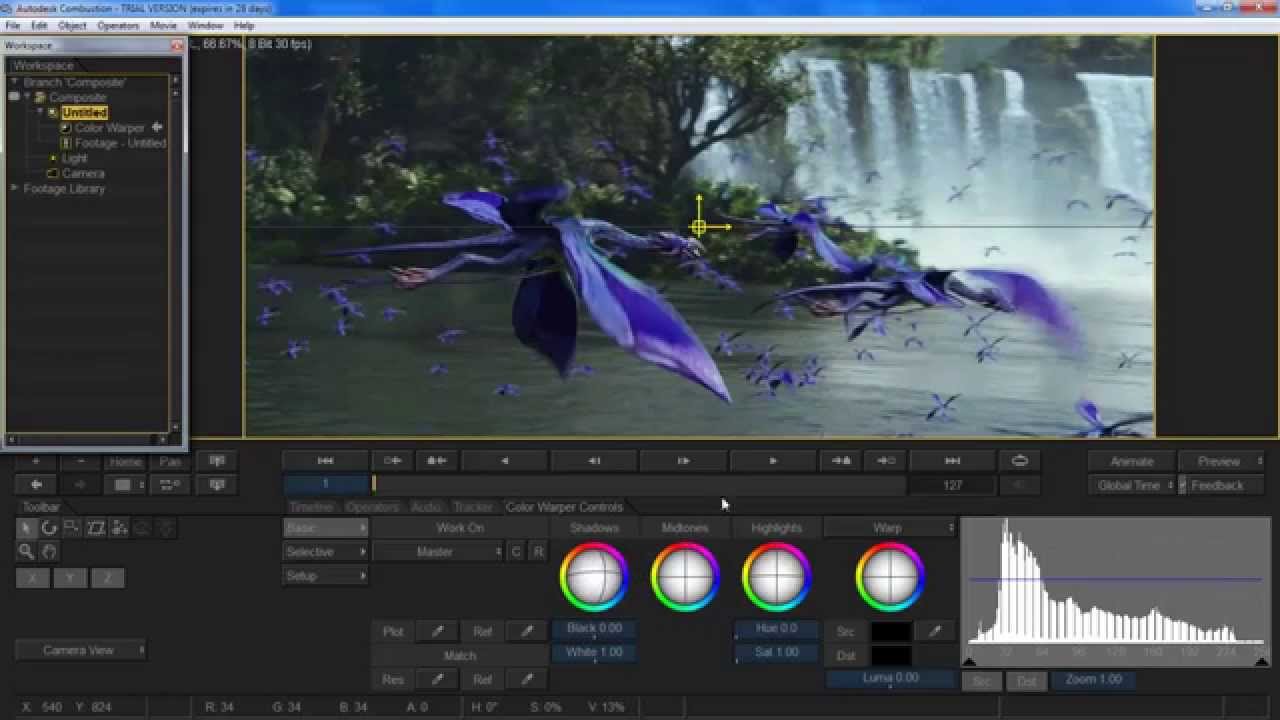Toggle the Src histogram button
This screenshot has height=720, width=1280.
pos(982,681)
